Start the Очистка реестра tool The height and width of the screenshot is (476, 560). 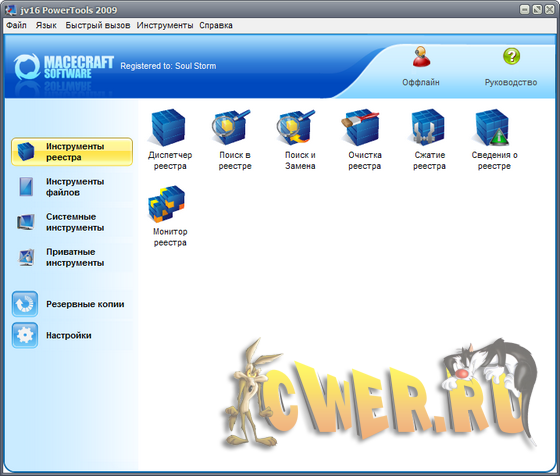364,140
